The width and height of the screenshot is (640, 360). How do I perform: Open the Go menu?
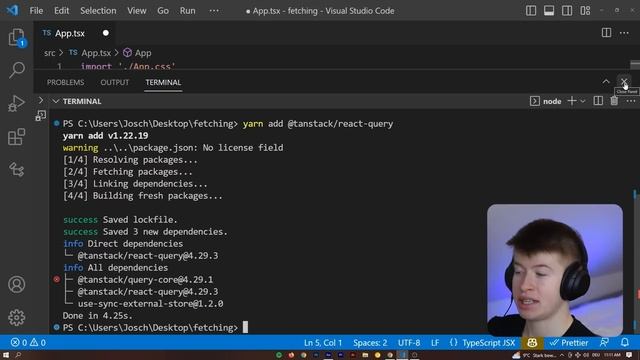163,11
